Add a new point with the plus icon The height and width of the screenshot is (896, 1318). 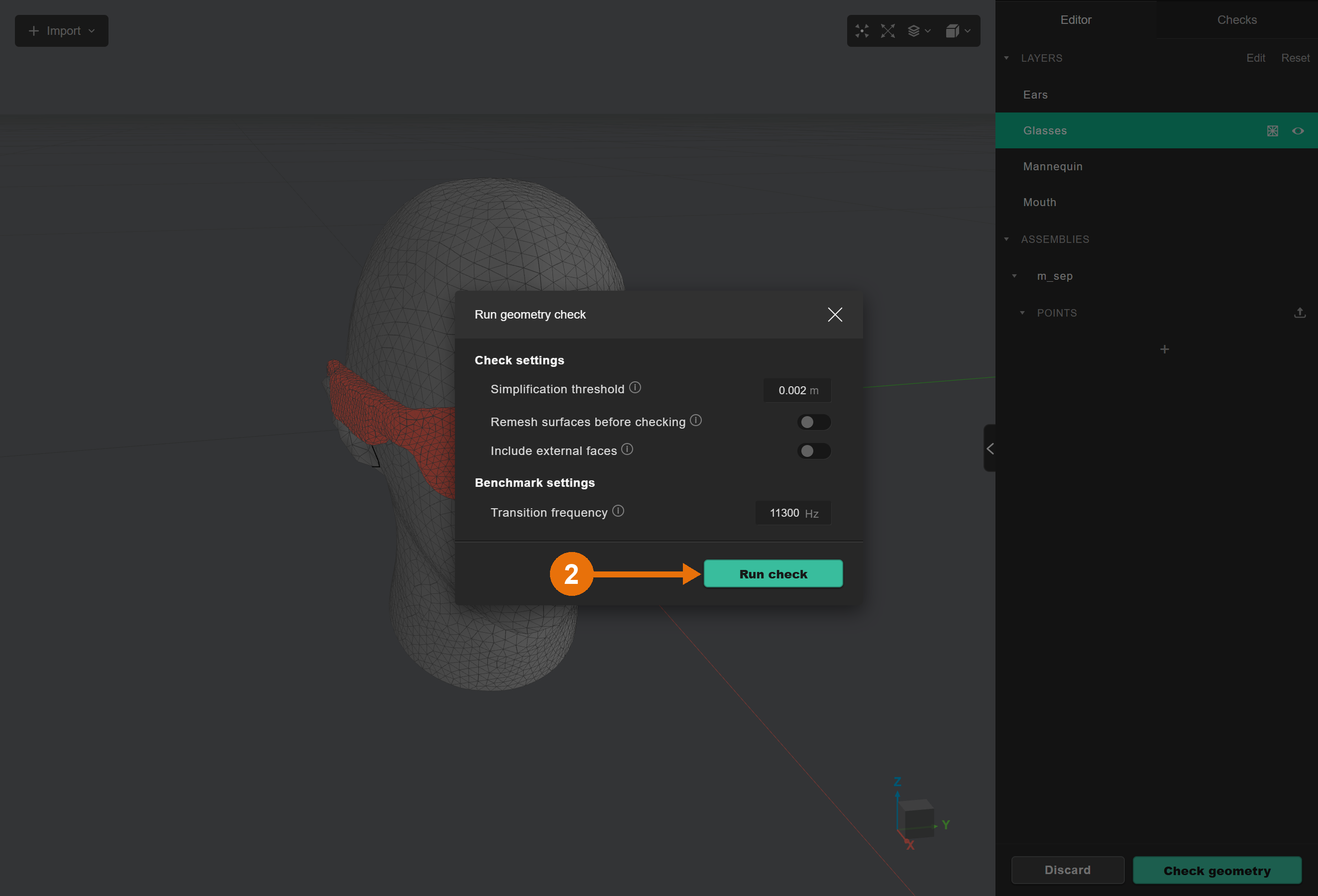[1164, 349]
